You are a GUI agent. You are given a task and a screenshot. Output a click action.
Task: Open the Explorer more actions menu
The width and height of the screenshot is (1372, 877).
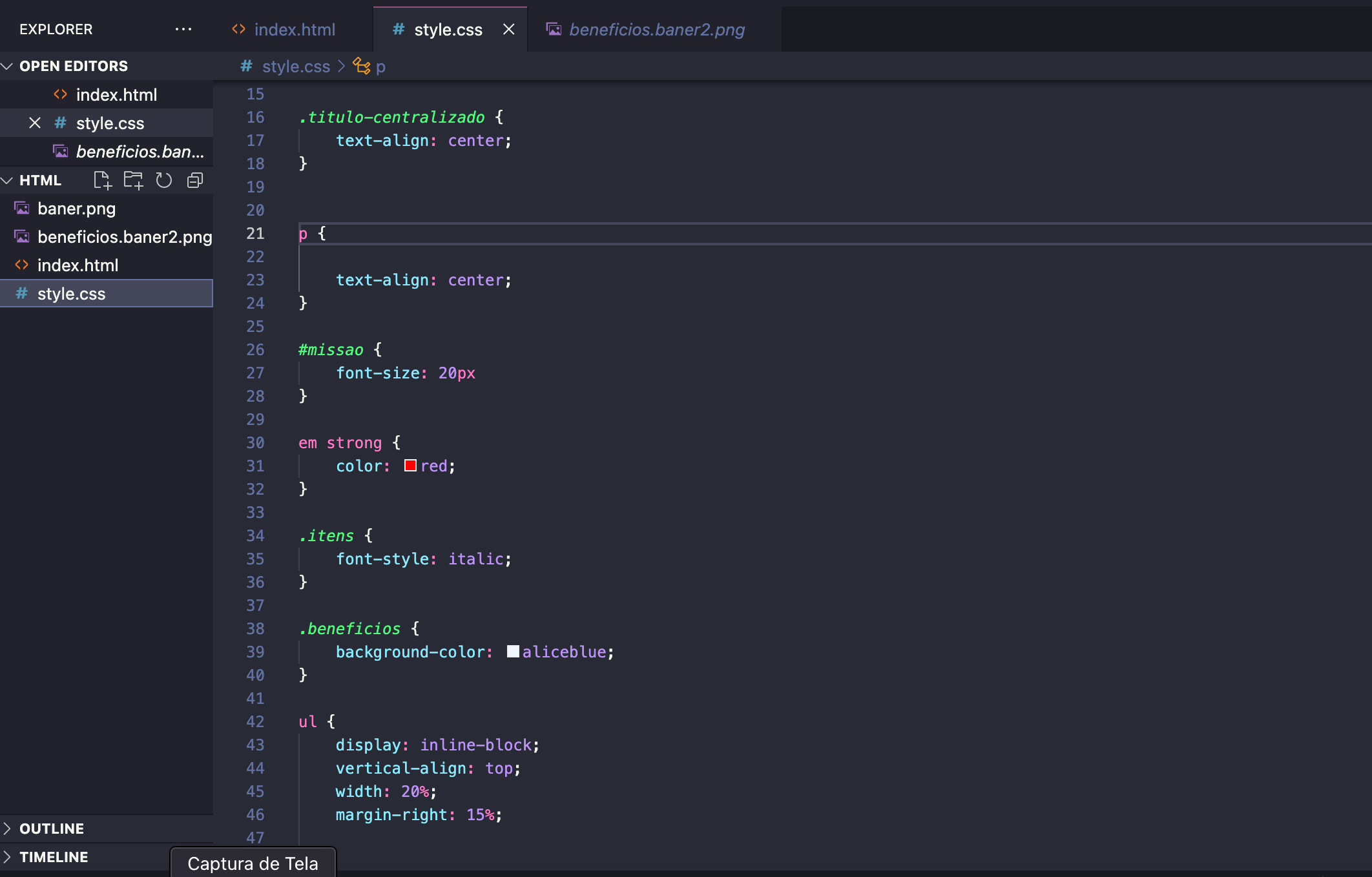point(183,29)
